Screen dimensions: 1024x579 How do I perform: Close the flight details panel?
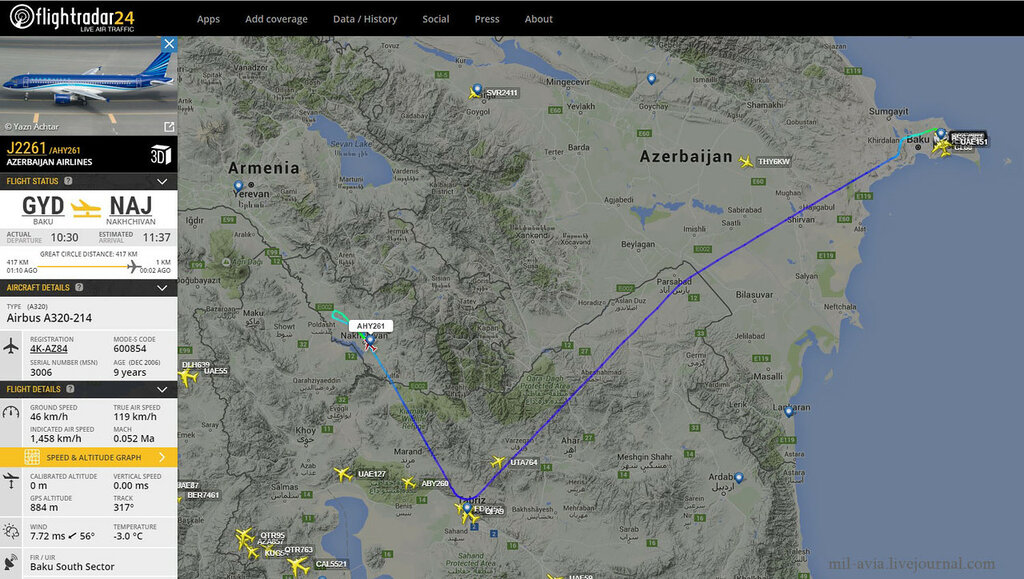coord(169,44)
